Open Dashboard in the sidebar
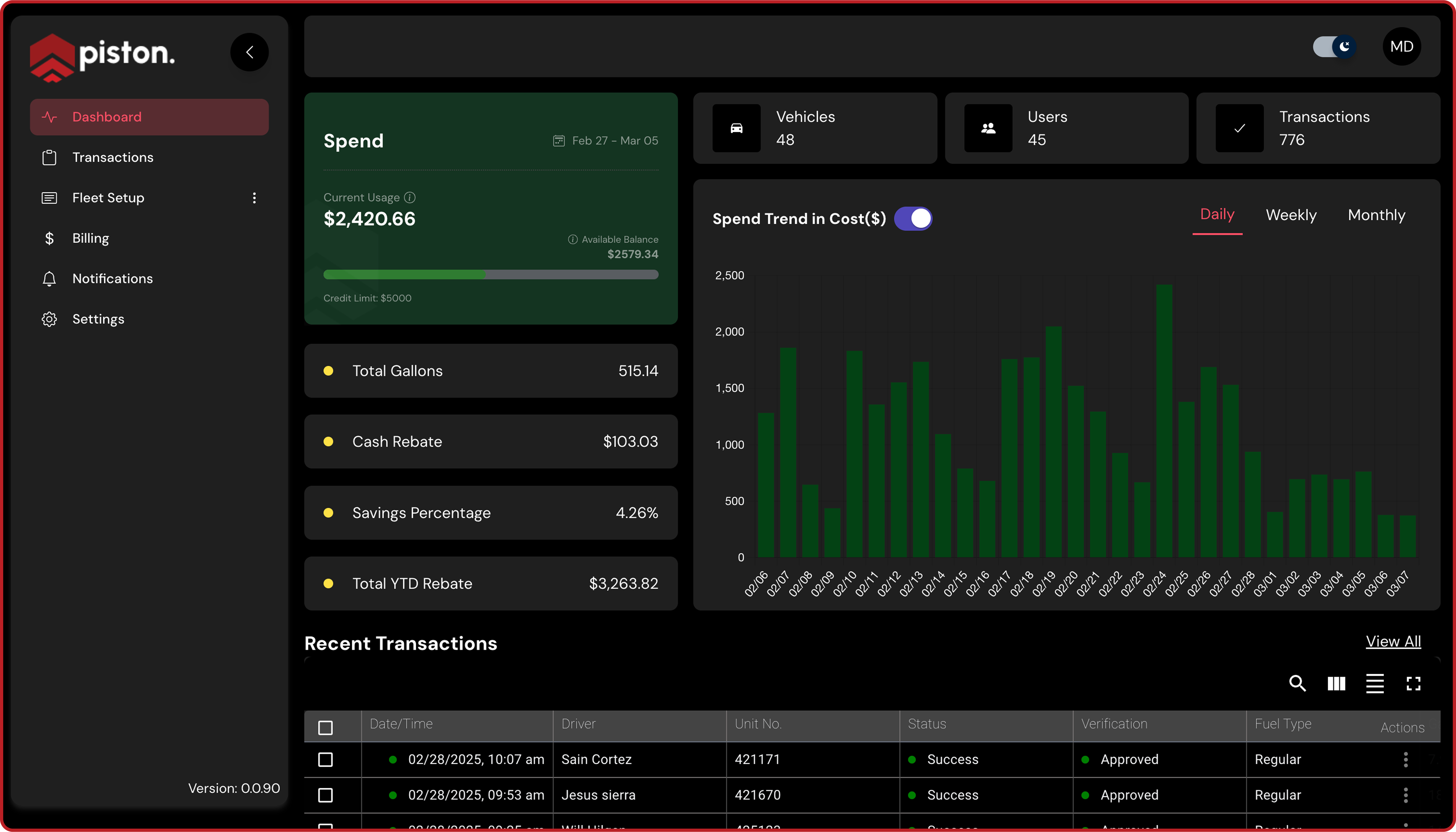Image resolution: width=1456 pixels, height=832 pixels. 149,117
